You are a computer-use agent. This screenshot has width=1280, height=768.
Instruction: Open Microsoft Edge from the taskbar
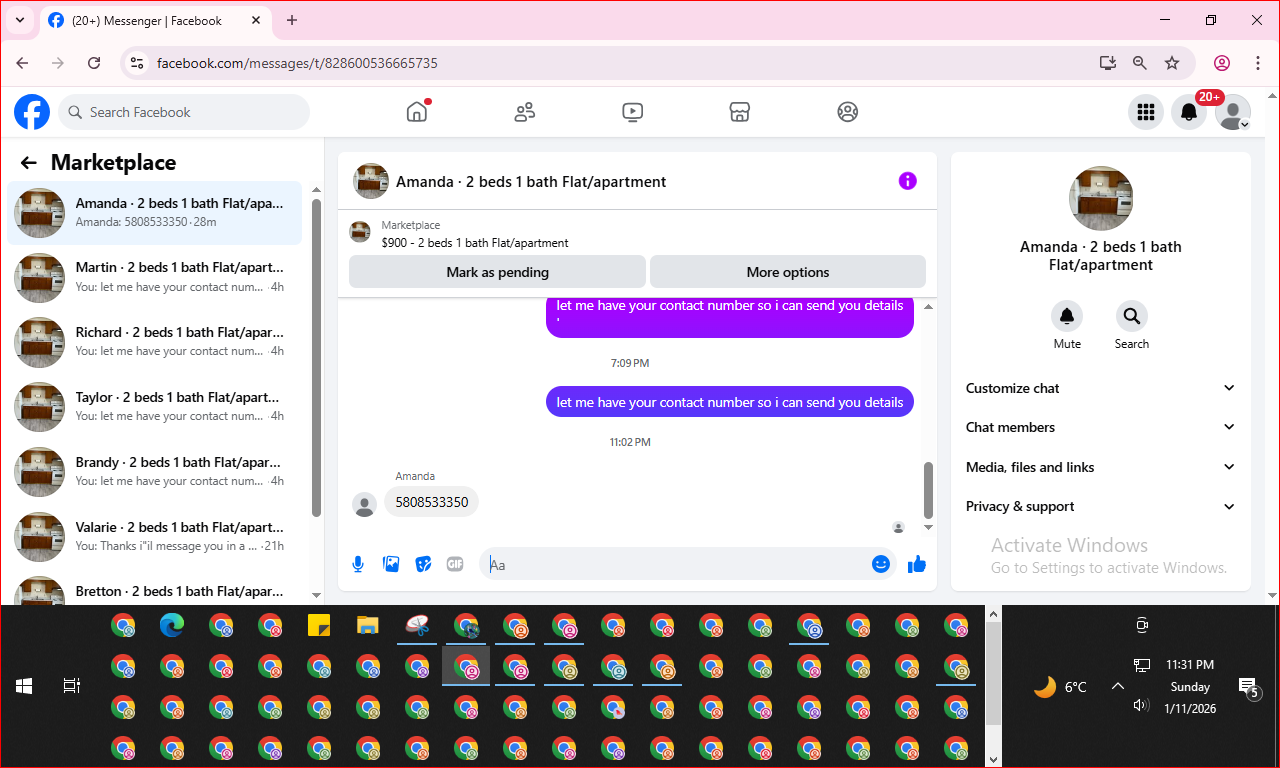coord(172,626)
